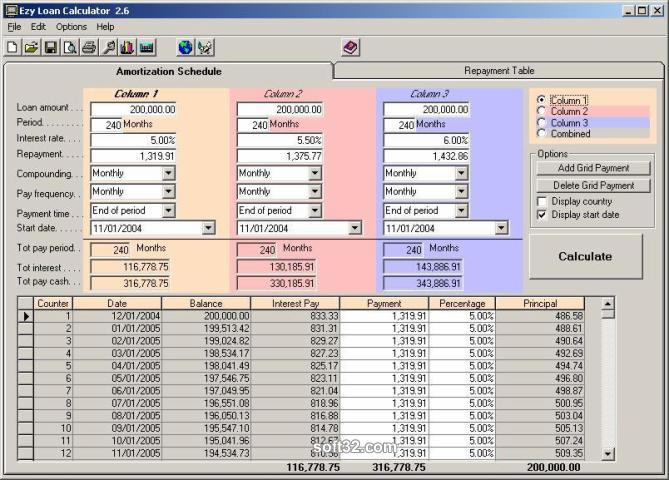Click grid scrollbar down arrow
This screenshot has height=480, width=669.
[x=608, y=454]
